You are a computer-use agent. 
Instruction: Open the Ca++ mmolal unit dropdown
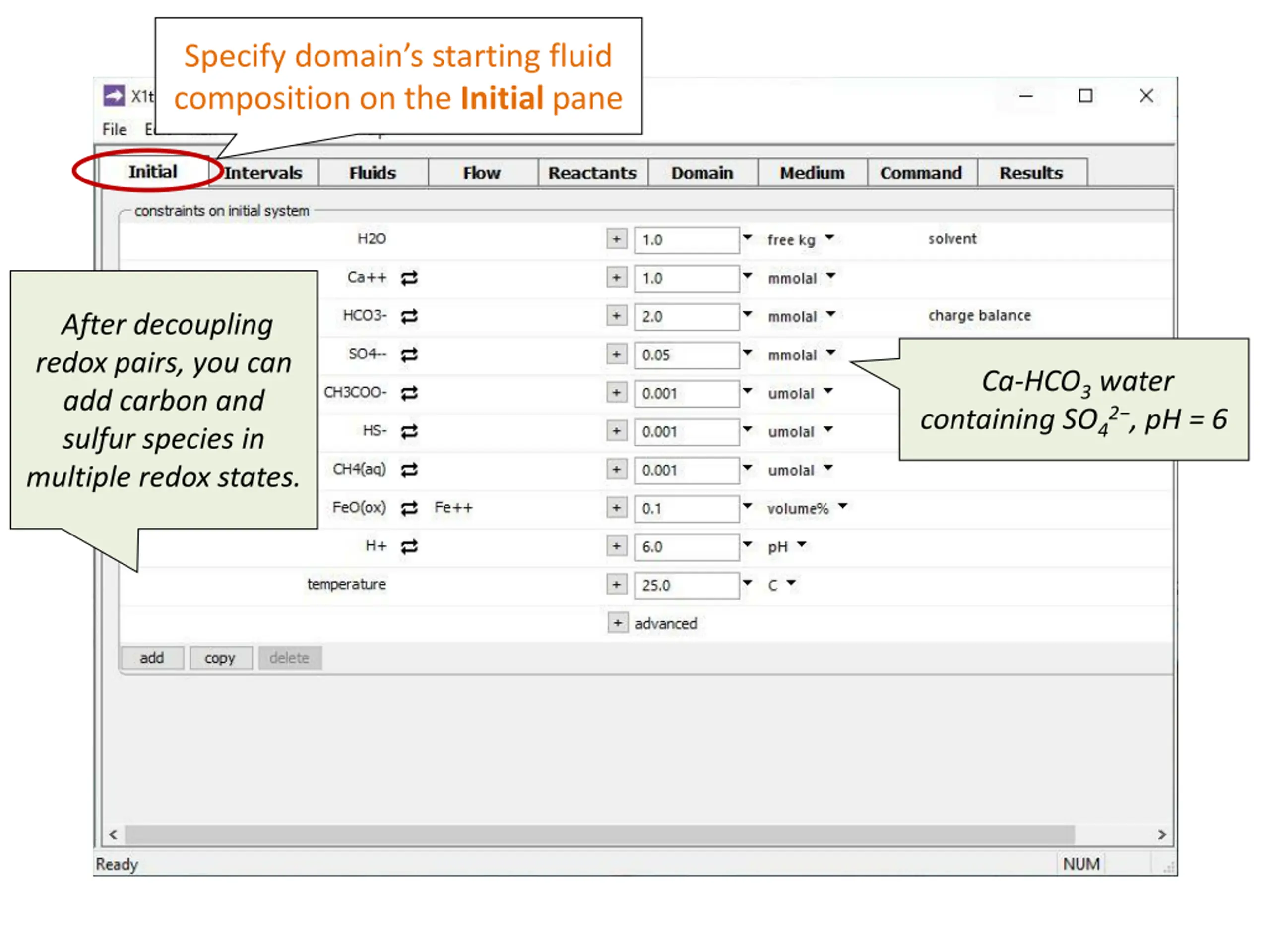click(x=831, y=276)
